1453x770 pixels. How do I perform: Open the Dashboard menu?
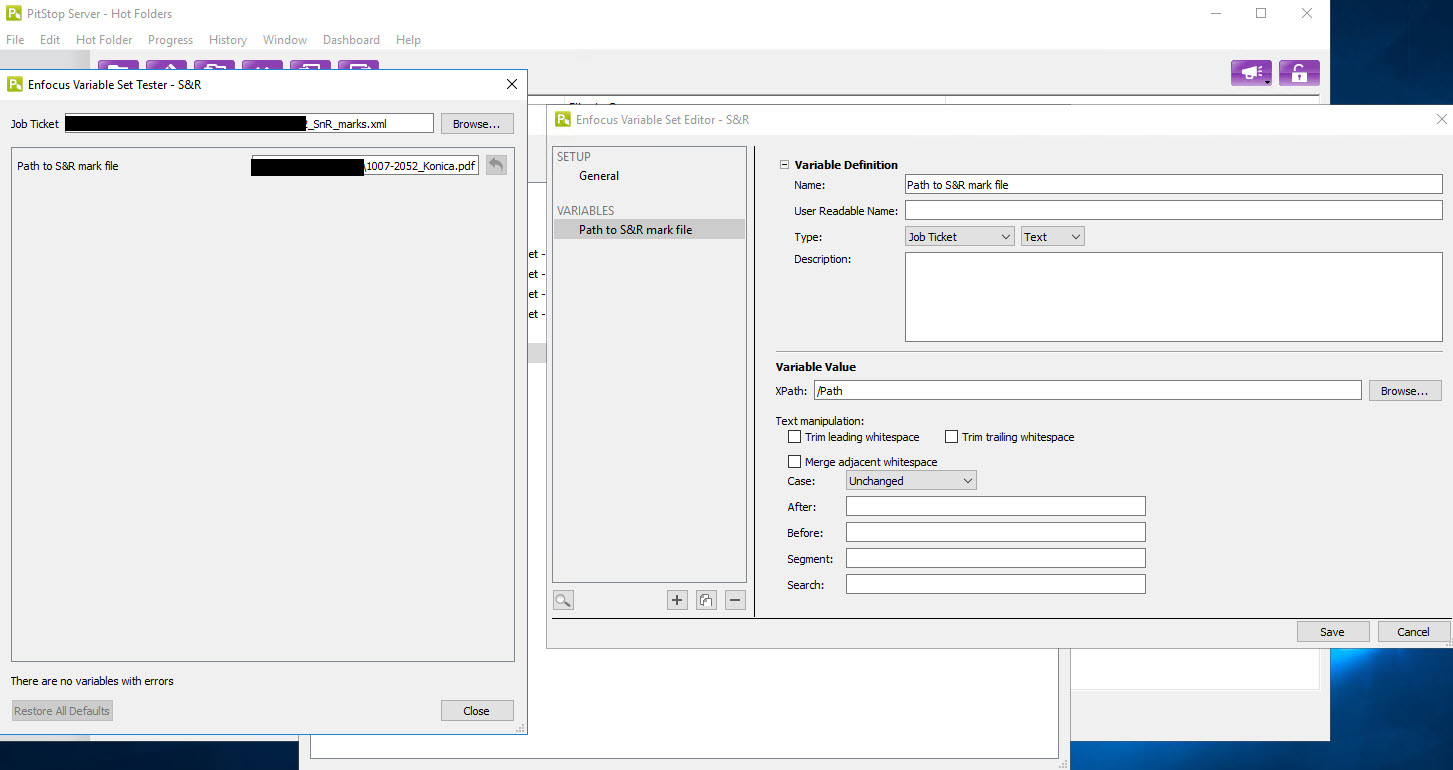coord(351,40)
